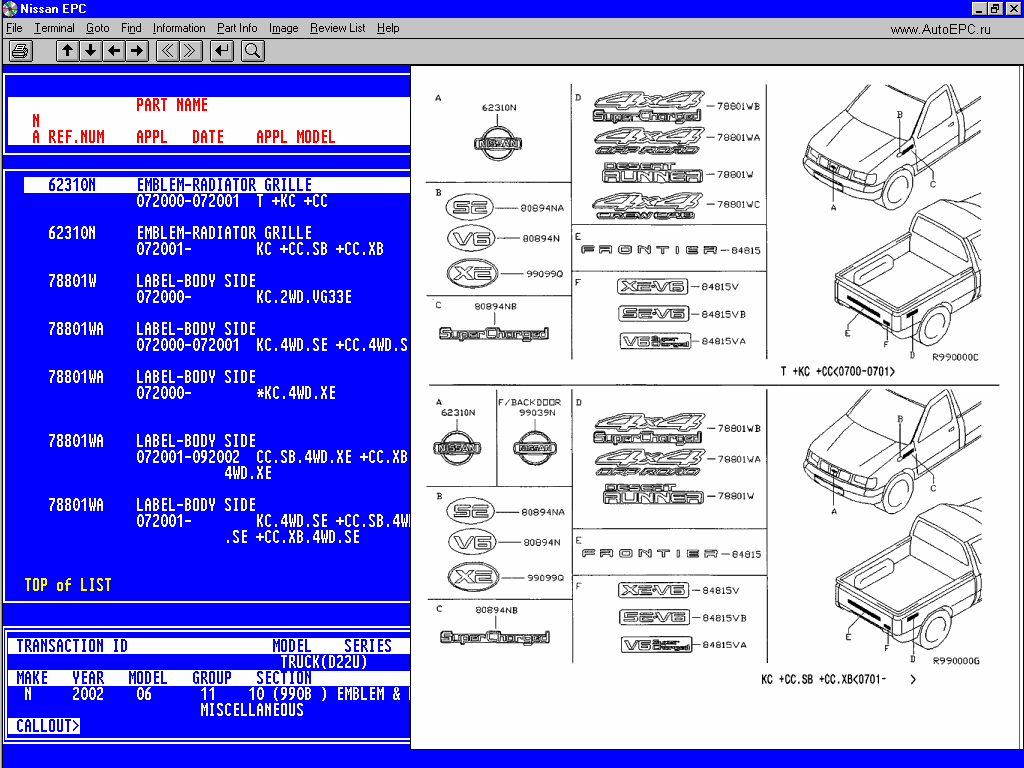Click the R990000G diagram code
This screenshot has width=1024, height=768.
click(956, 661)
